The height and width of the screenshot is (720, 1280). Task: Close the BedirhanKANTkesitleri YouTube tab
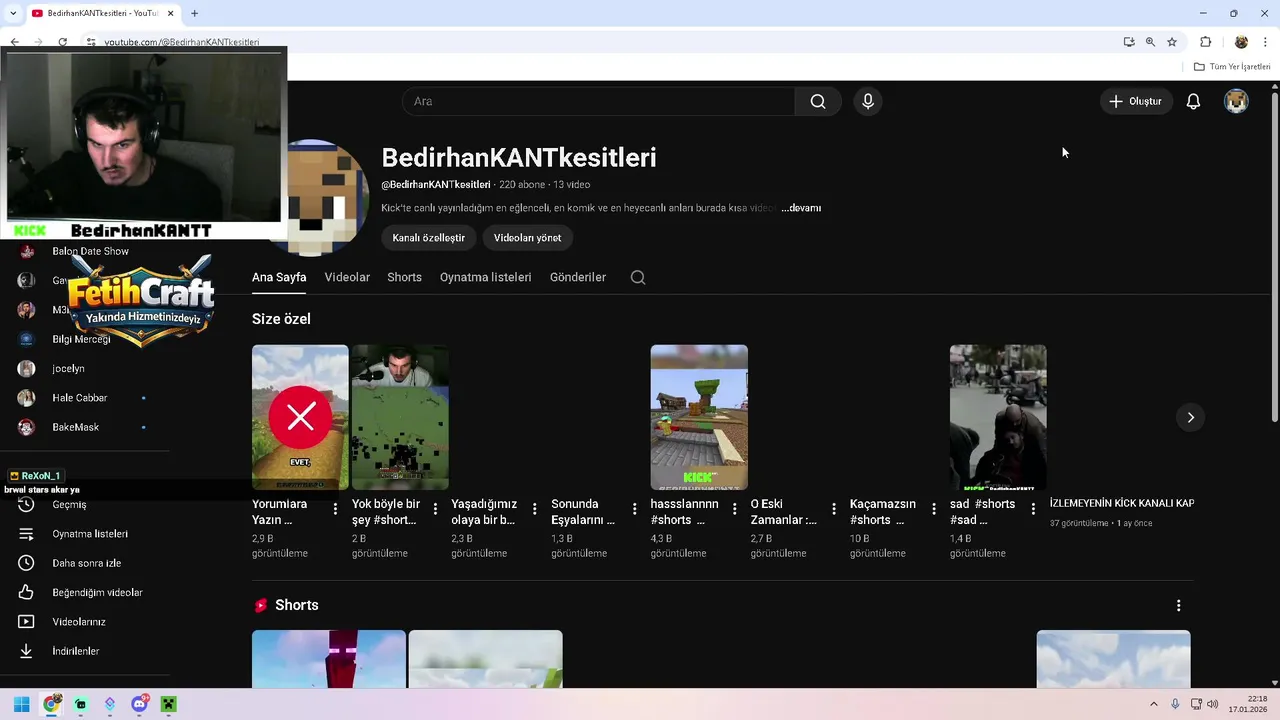tap(171, 13)
